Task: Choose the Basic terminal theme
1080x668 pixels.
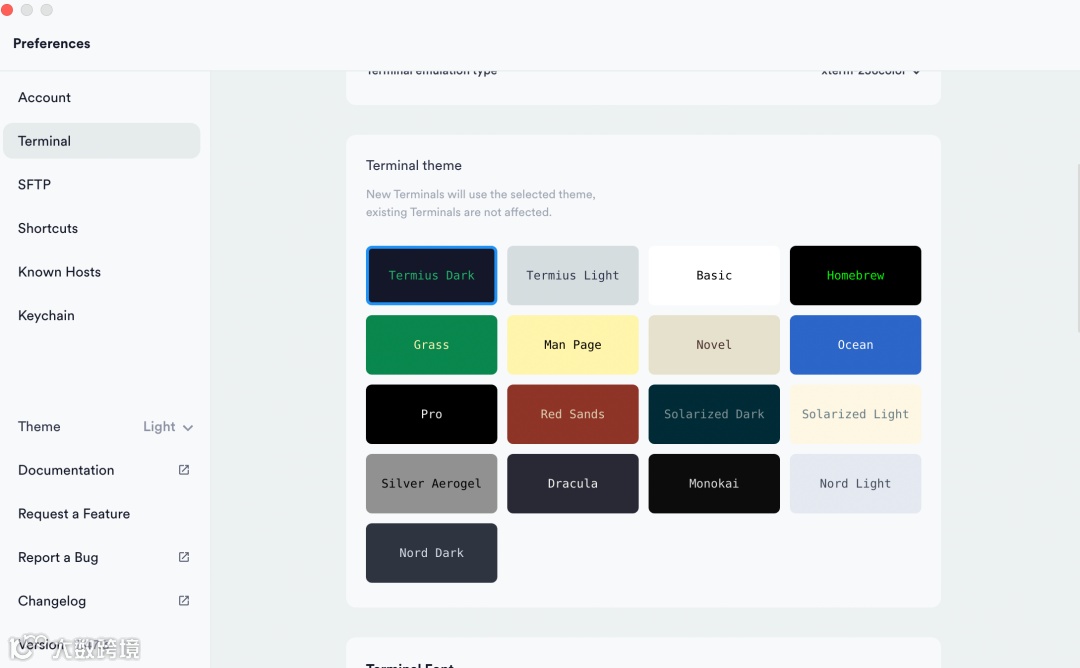Action: [x=714, y=275]
